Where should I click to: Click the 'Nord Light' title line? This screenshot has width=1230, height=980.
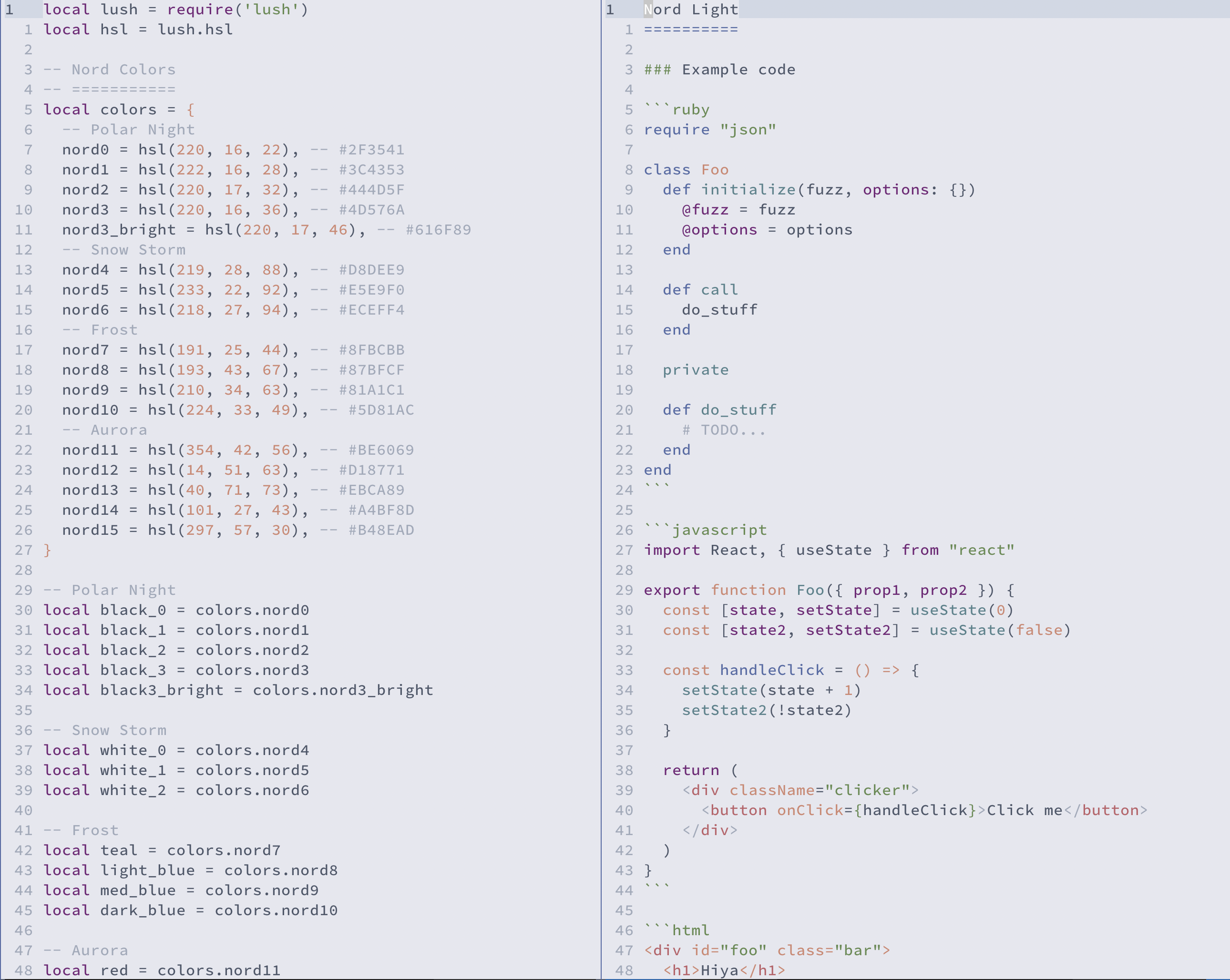click(x=690, y=9)
